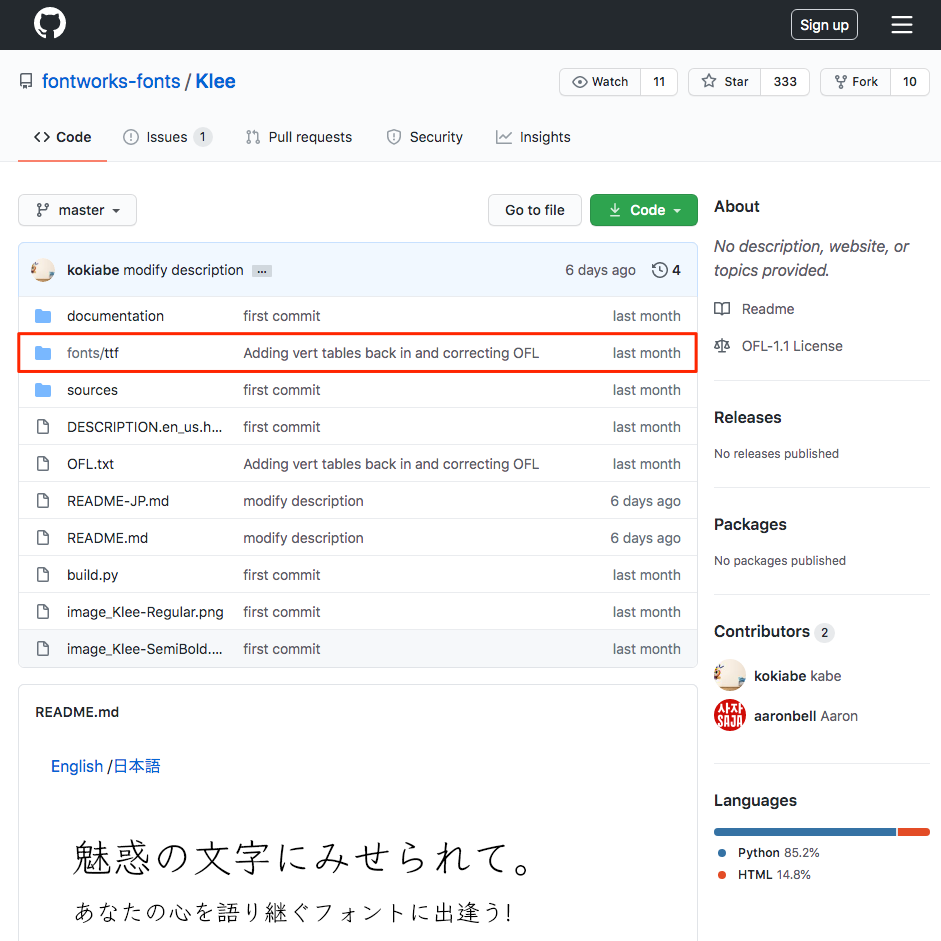Open the Pull requests tab
The image size is (941, 941).
(299, 137)
